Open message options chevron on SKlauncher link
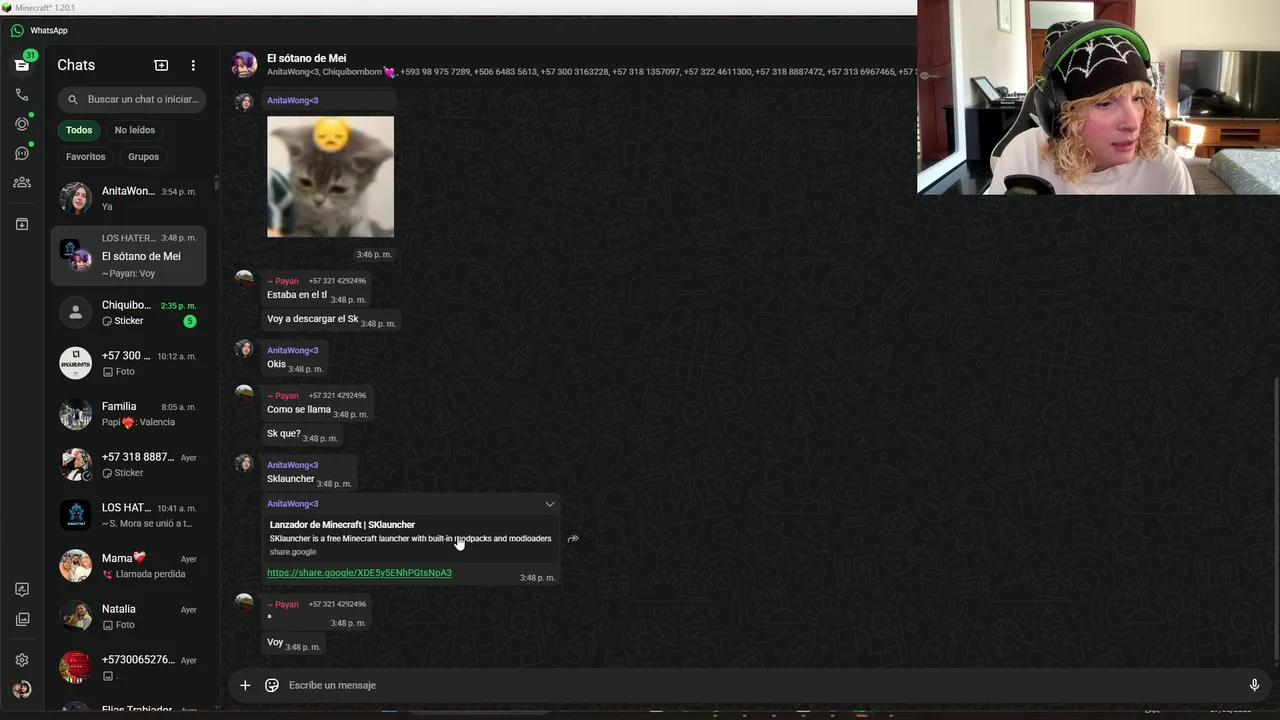 [549, 504]
